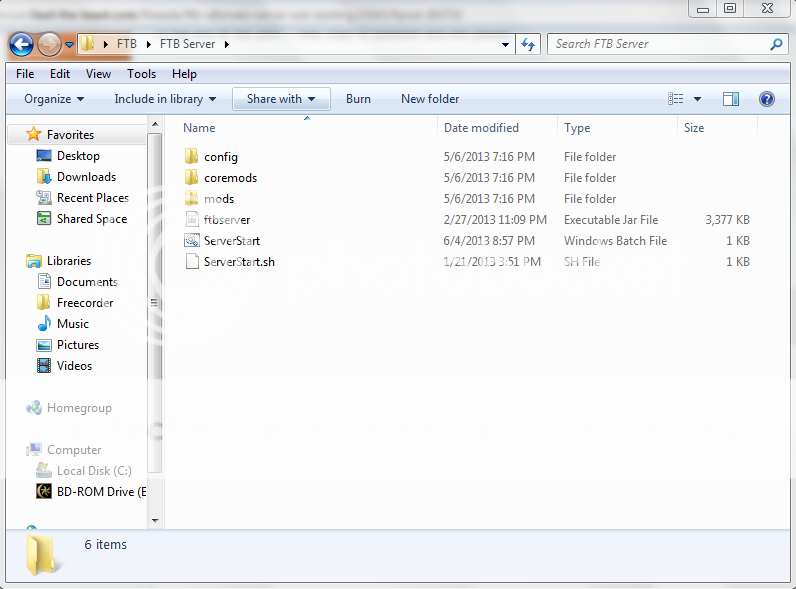Select FTB in the address breadcrumb
Screen dimensions: 796x589
tap(126, 44)
